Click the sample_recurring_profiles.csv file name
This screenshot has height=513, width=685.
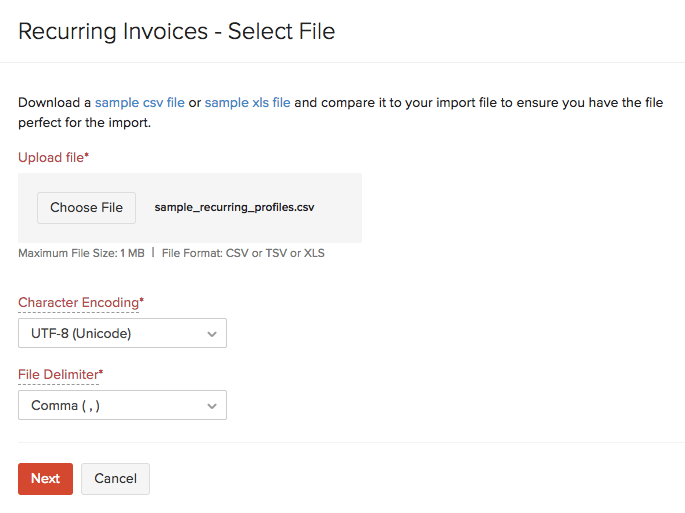(235, 208)
